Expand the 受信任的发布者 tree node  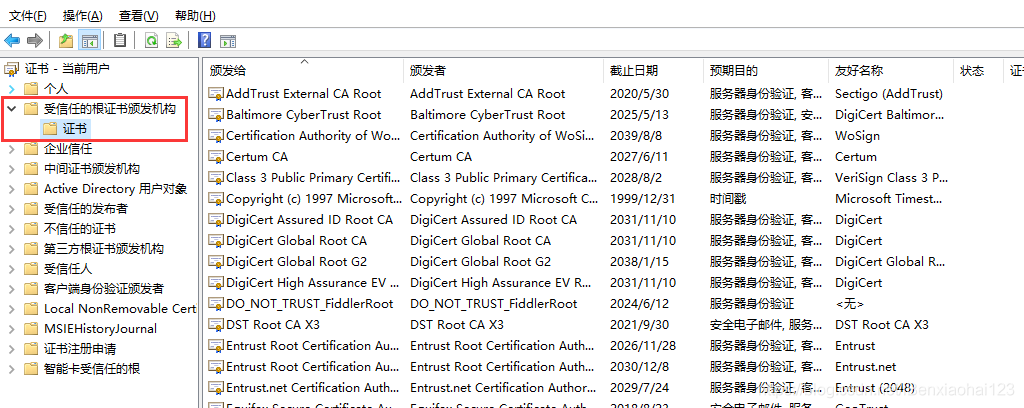pyautogui.click(x=11, y=208)
